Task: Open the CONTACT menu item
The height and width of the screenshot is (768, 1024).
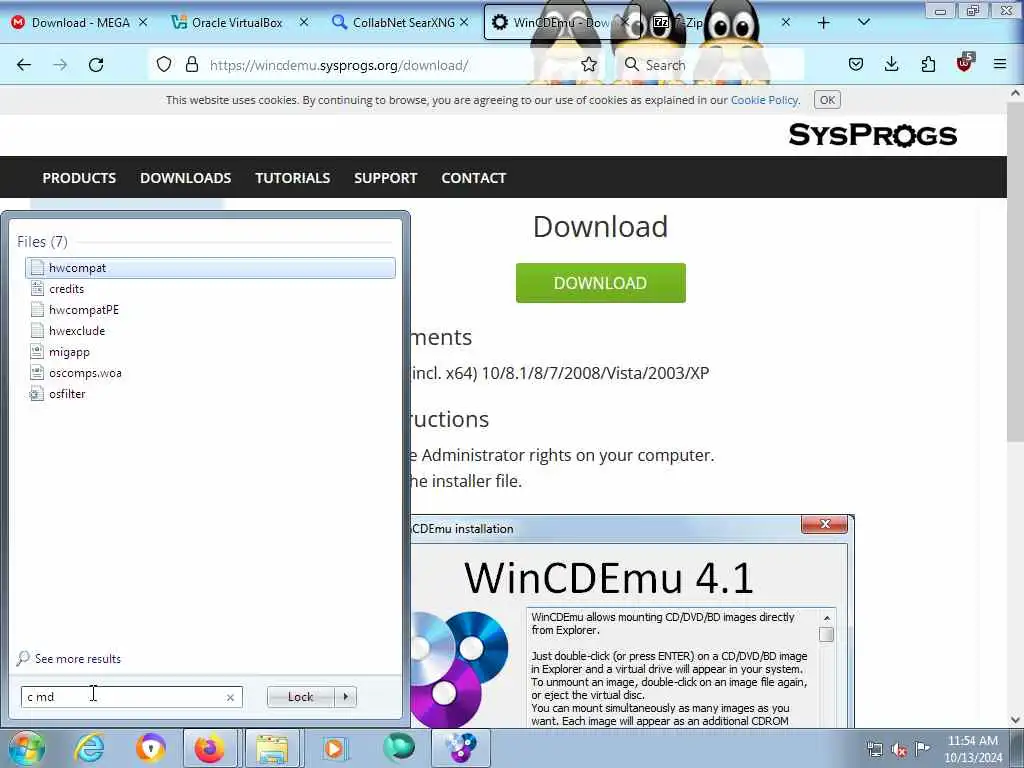Action: (x=473, y=178)
